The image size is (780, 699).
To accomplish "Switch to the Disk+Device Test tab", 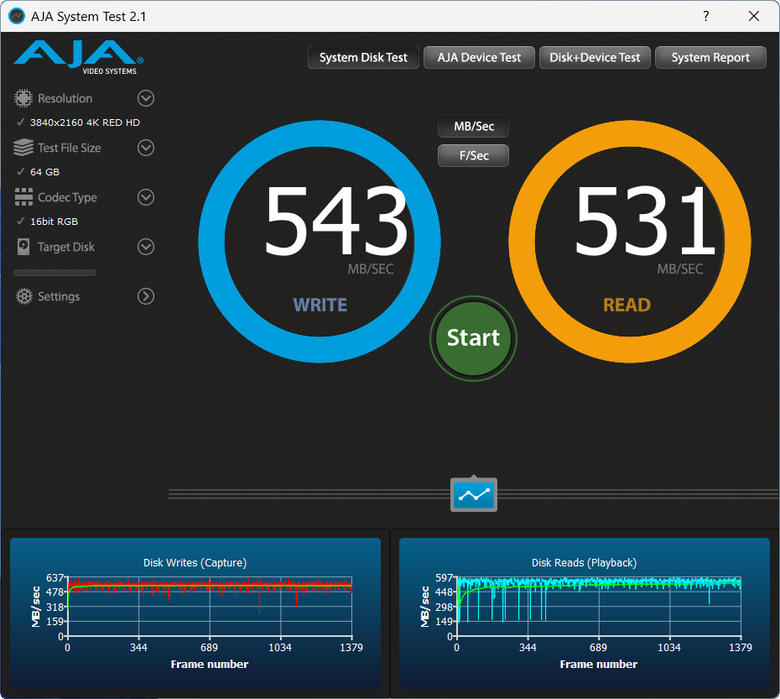I will 594,58.
